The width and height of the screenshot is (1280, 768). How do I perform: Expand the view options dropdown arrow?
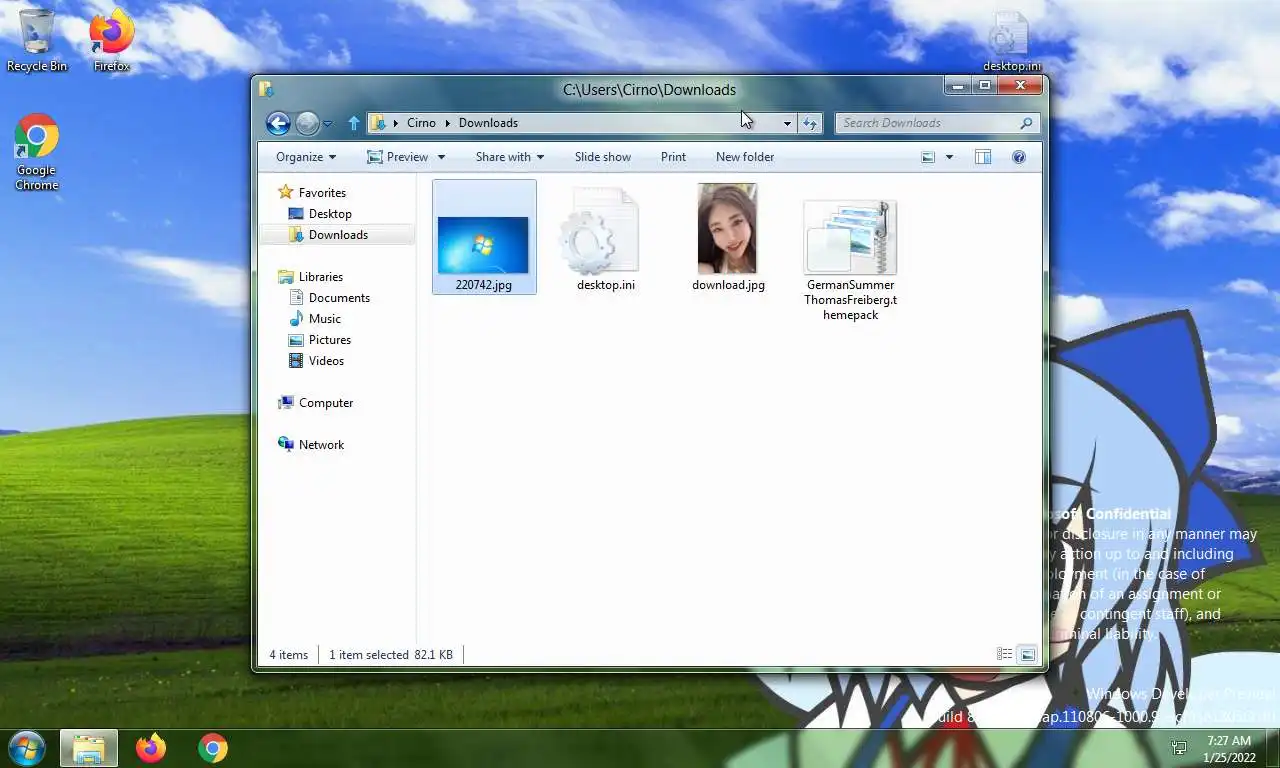[x=949, y=157]
